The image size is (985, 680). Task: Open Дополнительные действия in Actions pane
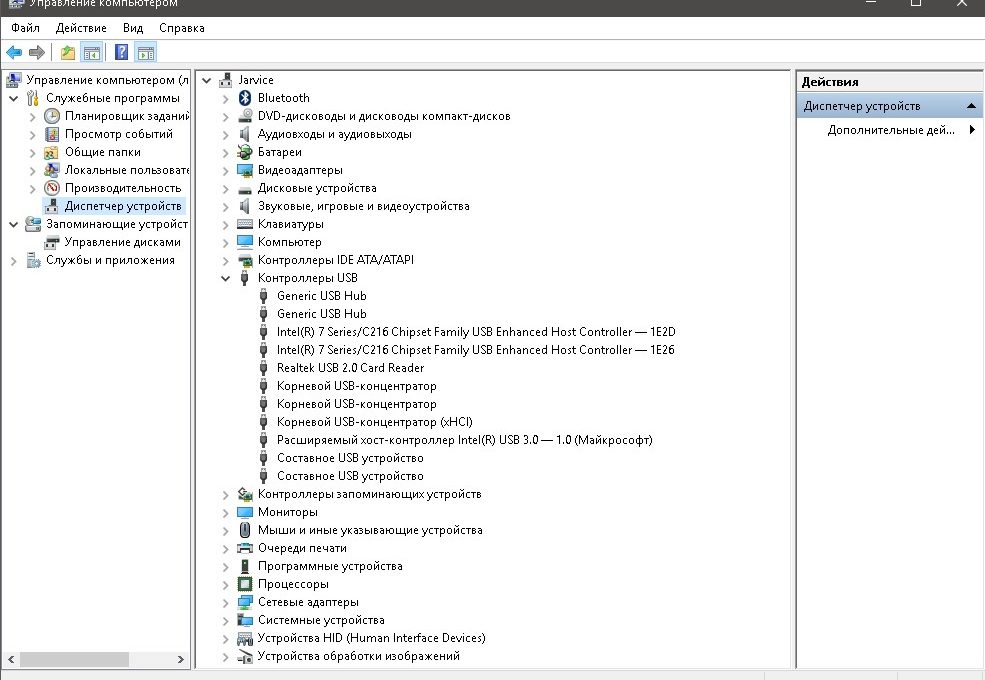click(891, 130)
